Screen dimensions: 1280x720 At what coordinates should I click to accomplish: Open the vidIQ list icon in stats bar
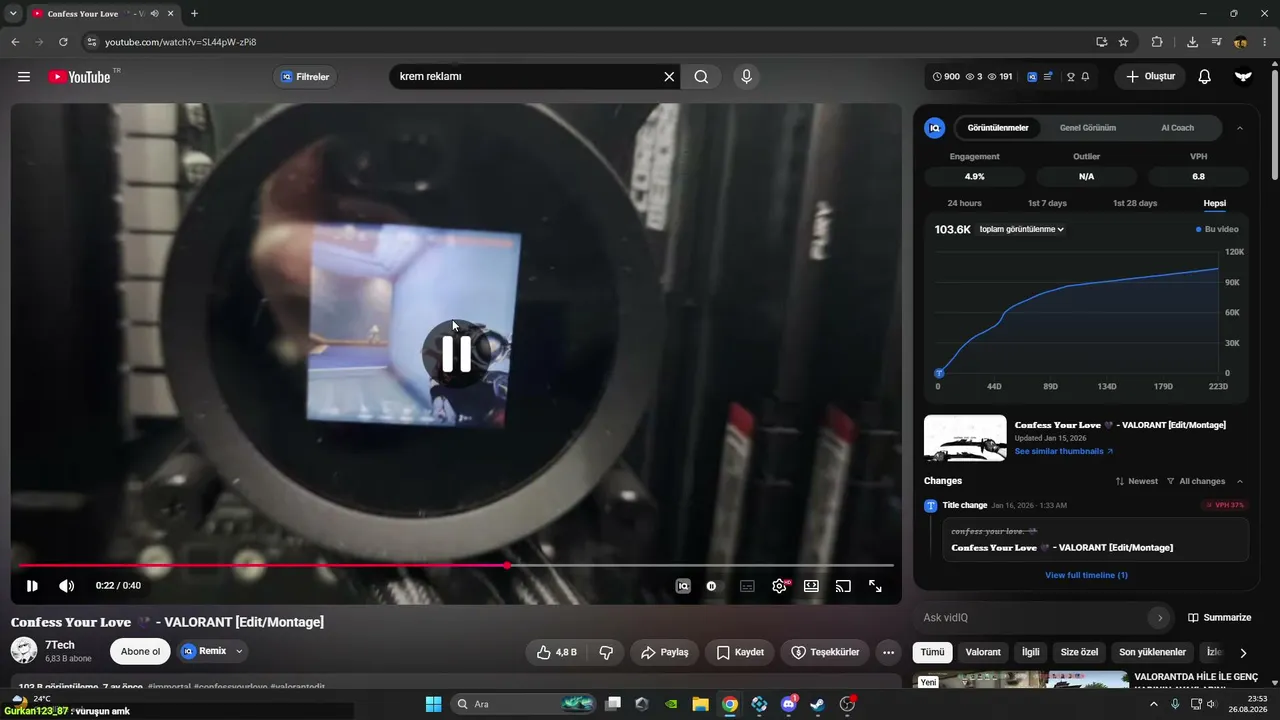click(1048, 77)
